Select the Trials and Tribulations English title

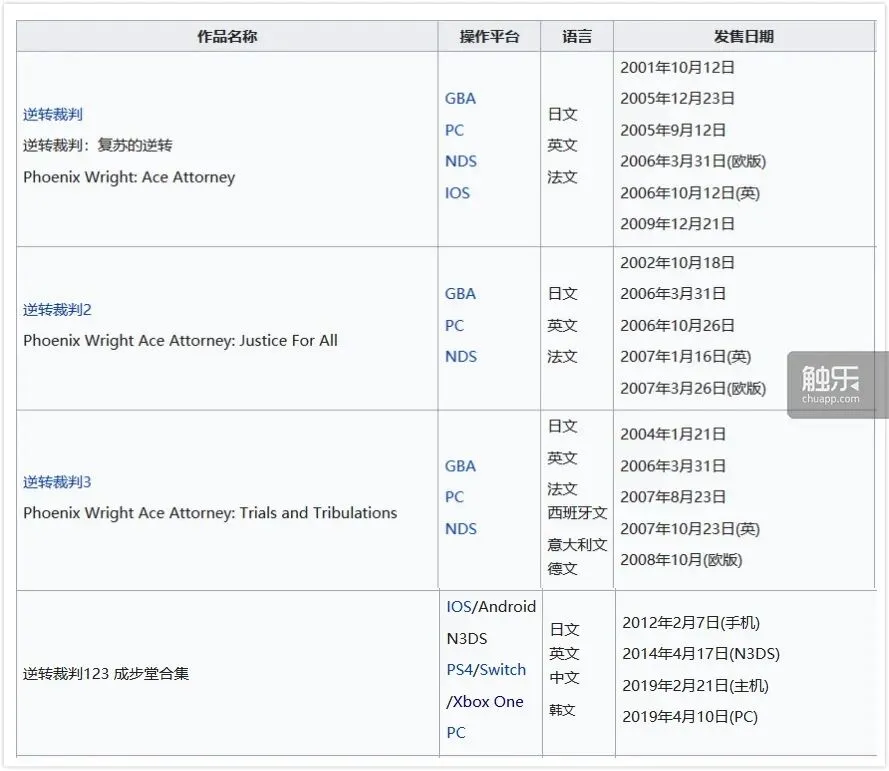pyautogui.click(x=210, y=513)
